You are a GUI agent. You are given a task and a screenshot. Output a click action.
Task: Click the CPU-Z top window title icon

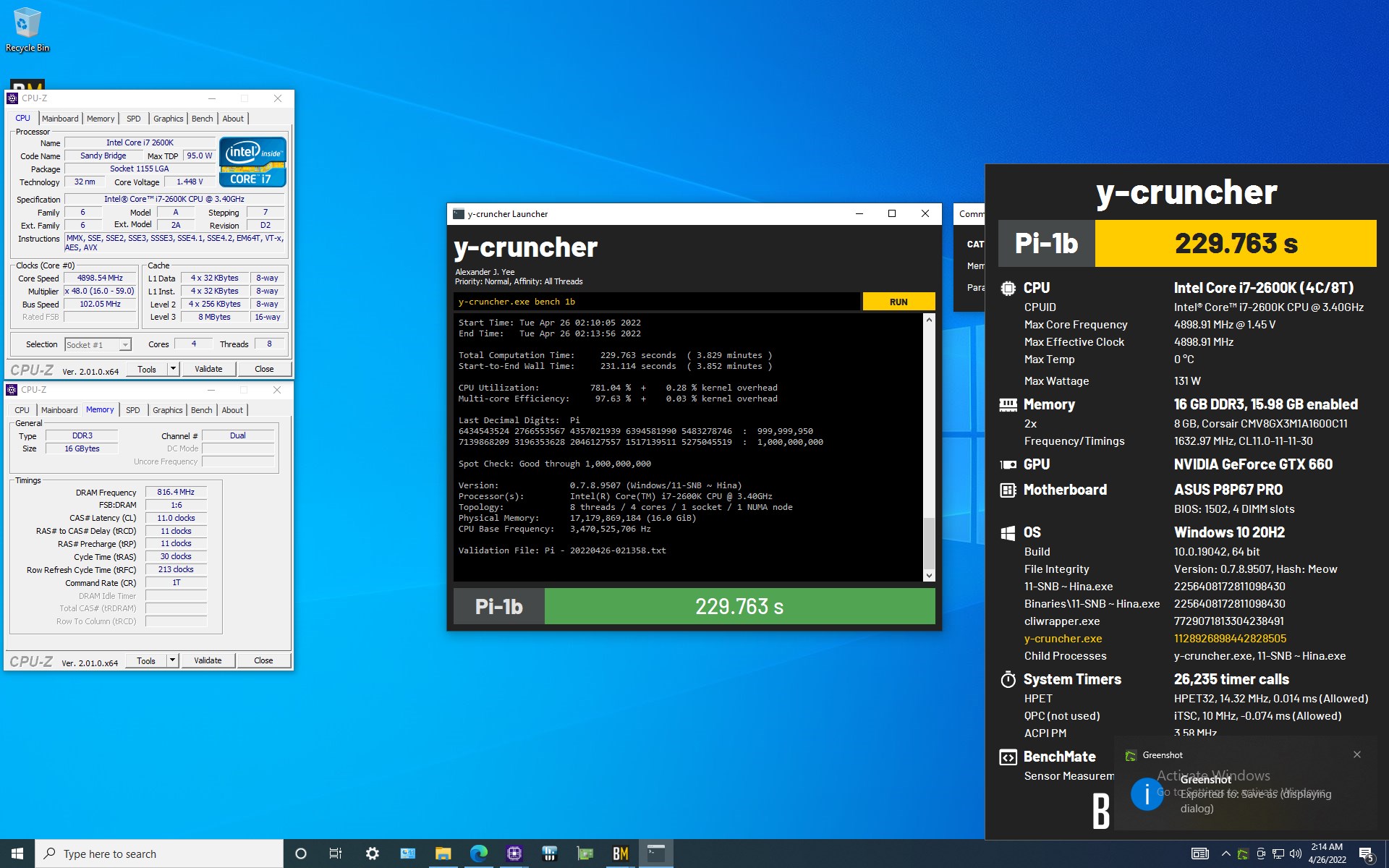click(12, 98)
